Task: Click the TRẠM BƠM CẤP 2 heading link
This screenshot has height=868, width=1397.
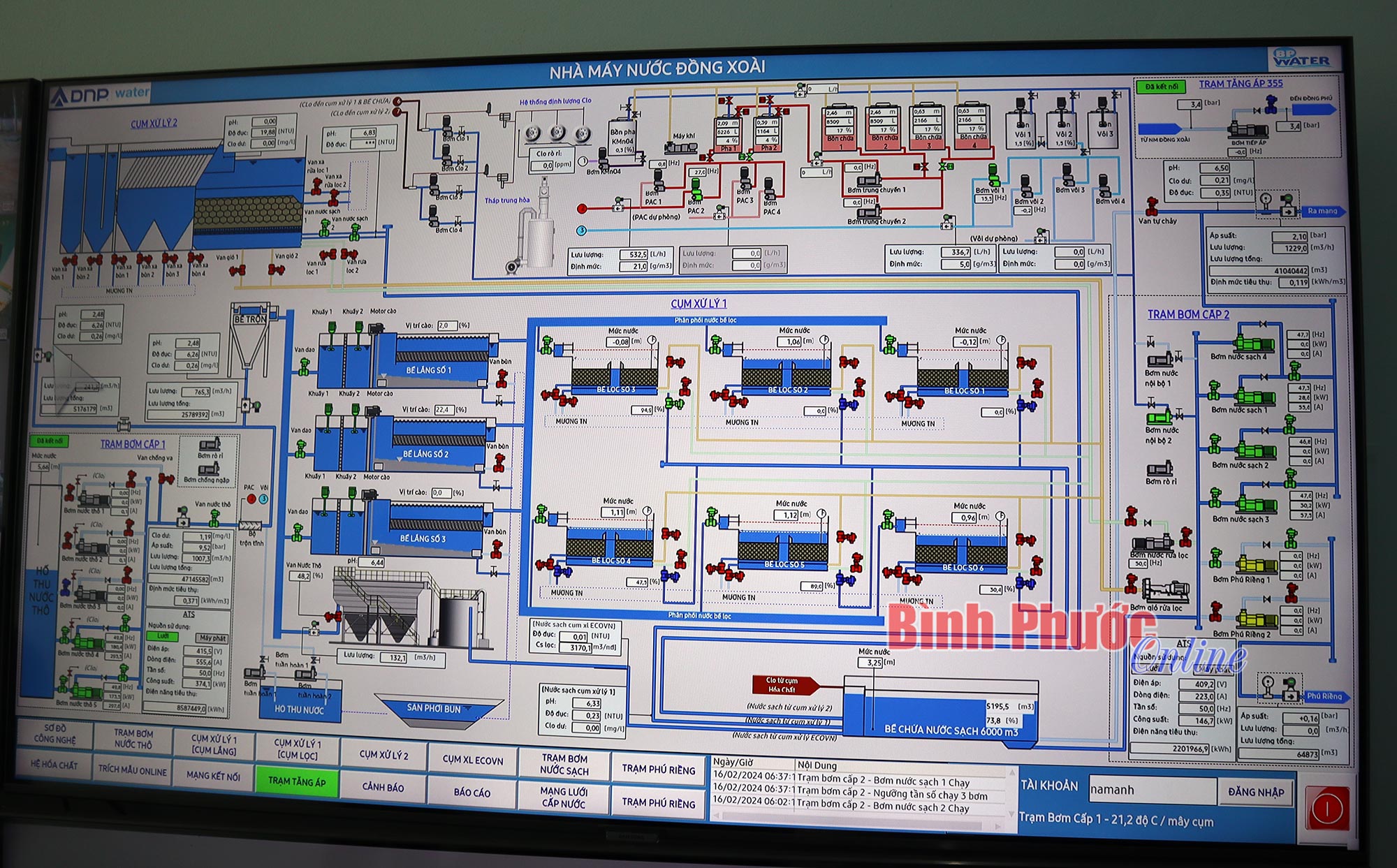Action: pyautogui.click(x=1188, y=314)
